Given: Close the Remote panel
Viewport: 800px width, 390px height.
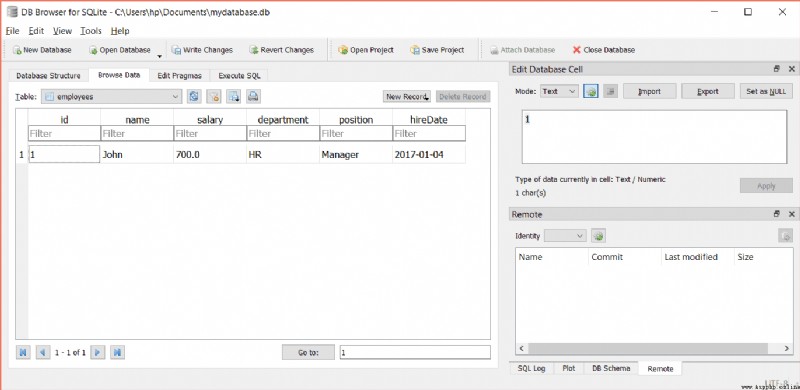Looking at the screenshot, I should click(792, 214).
